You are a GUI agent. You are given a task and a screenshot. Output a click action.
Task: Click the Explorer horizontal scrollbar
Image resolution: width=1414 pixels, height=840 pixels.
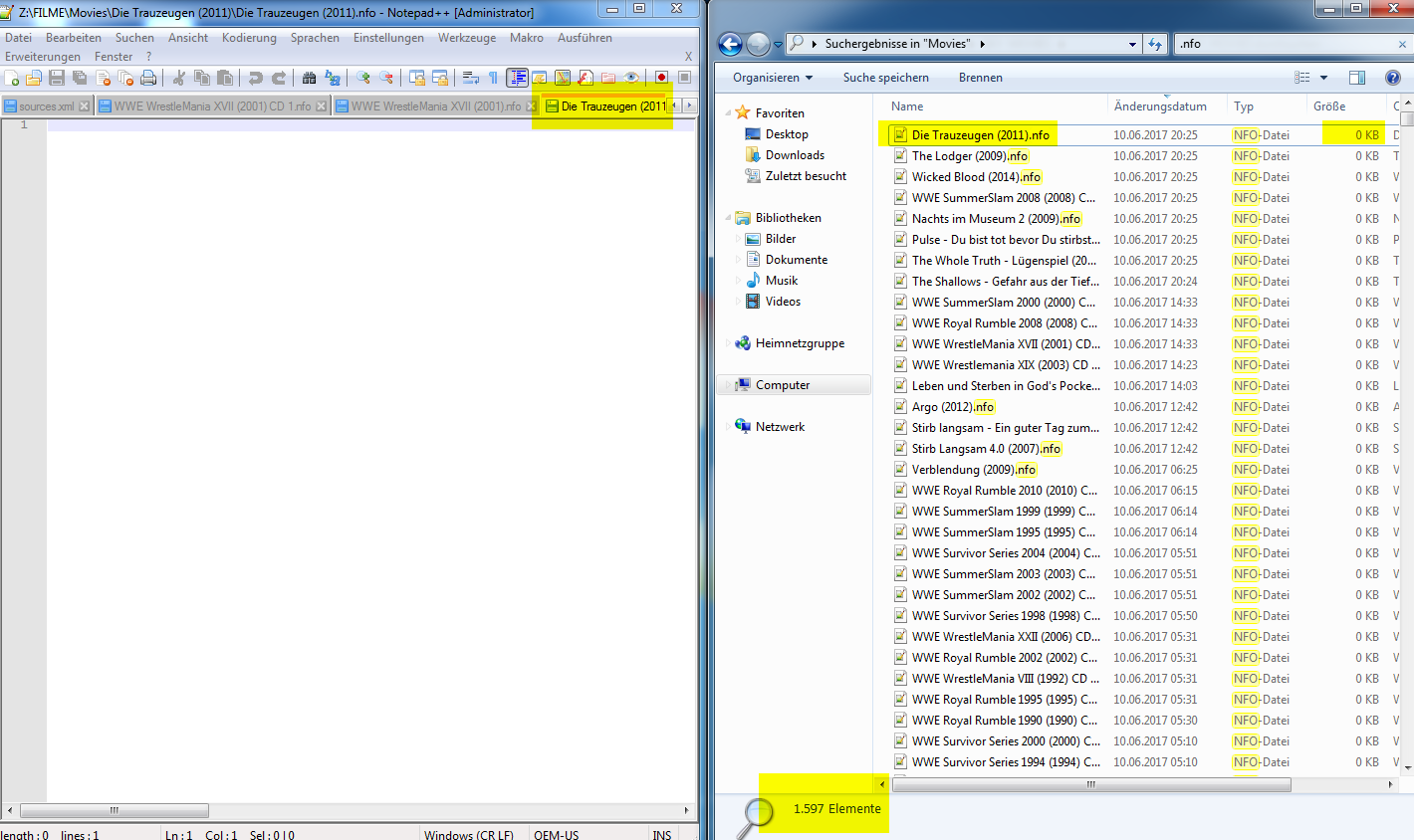coord(1091,784)
